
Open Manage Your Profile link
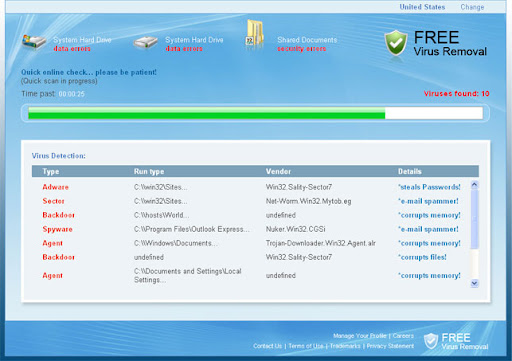click(360, 336)
